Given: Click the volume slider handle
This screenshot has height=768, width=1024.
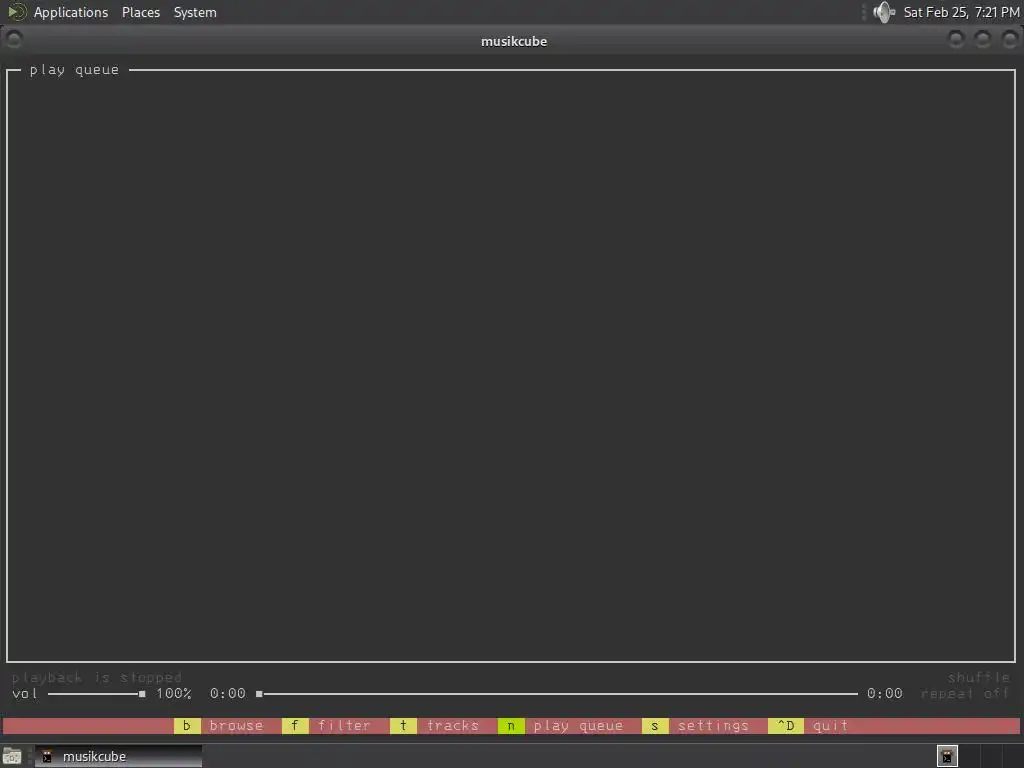Looking at the screenshot, I should [142, 694].
